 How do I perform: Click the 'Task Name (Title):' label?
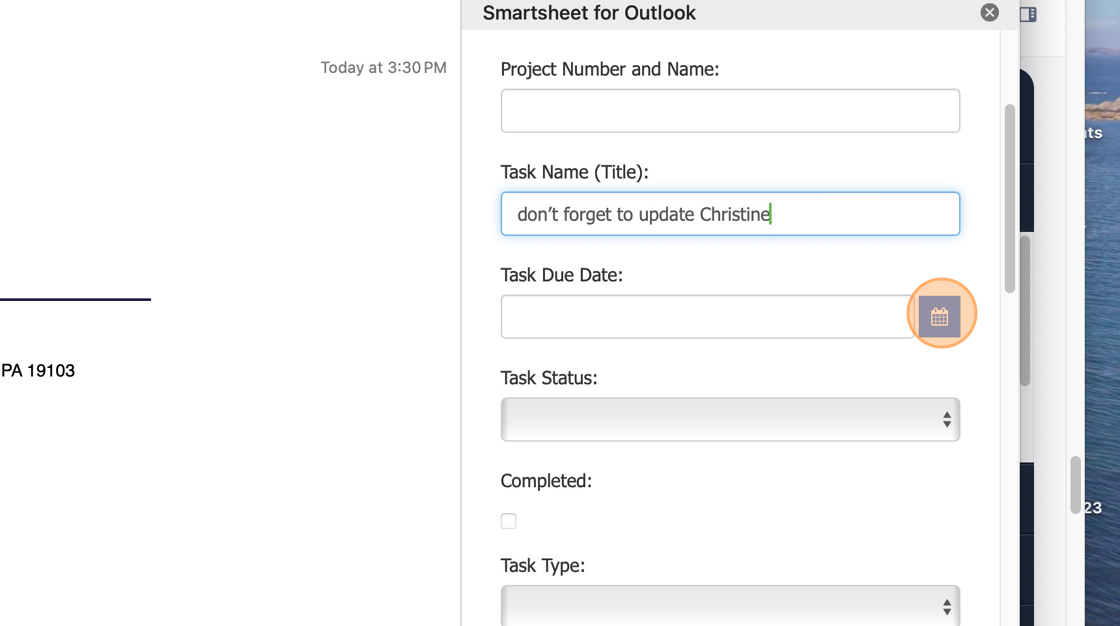(574, 172)
